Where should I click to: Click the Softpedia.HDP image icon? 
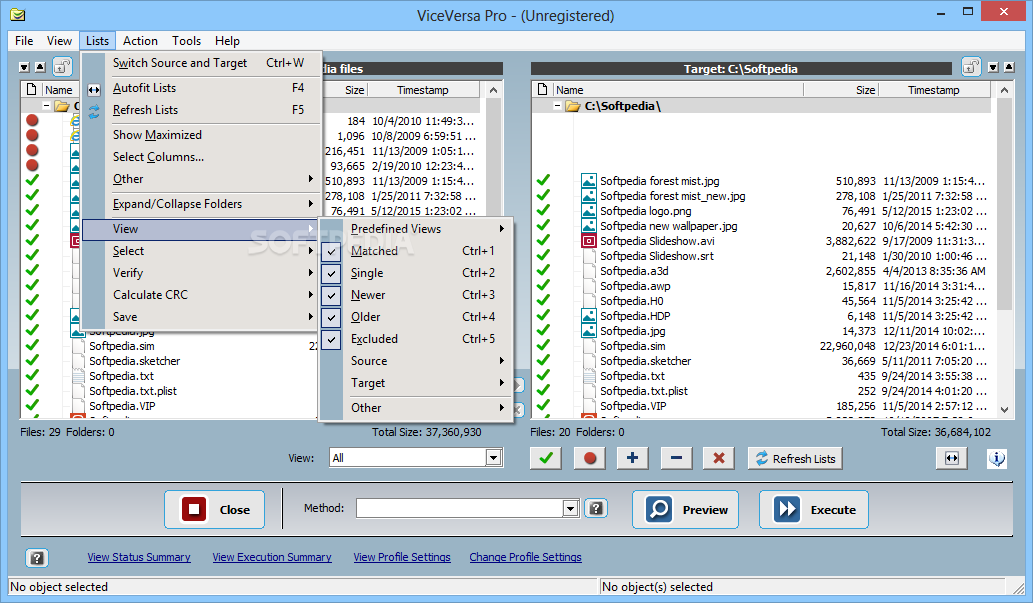click(588, 316)
